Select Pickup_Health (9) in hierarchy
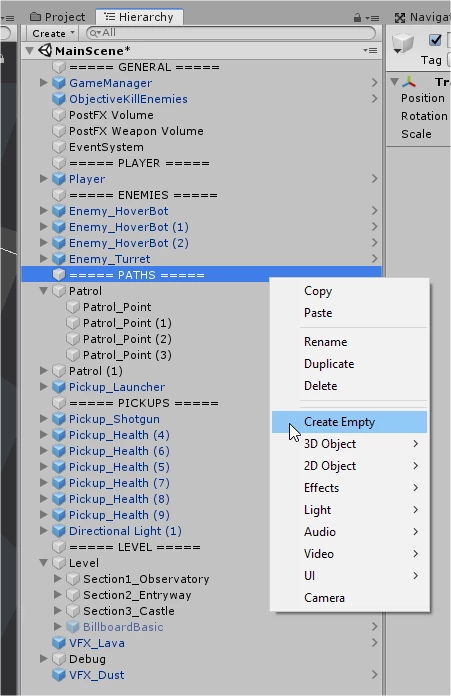 tap(119, 515)
